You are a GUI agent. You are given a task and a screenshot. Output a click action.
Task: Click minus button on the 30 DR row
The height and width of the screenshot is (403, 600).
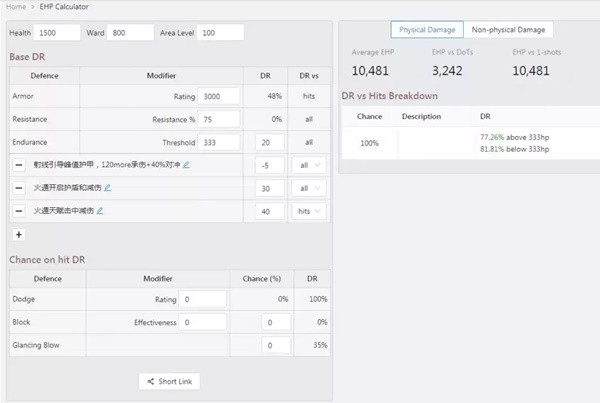[19, 188]
